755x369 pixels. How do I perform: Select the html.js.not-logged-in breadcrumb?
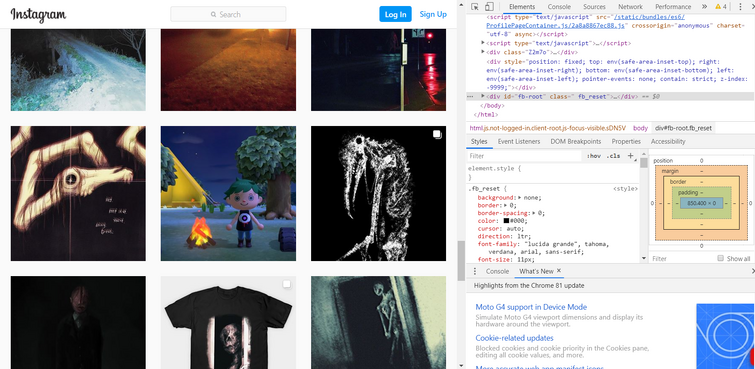point(547,128)
